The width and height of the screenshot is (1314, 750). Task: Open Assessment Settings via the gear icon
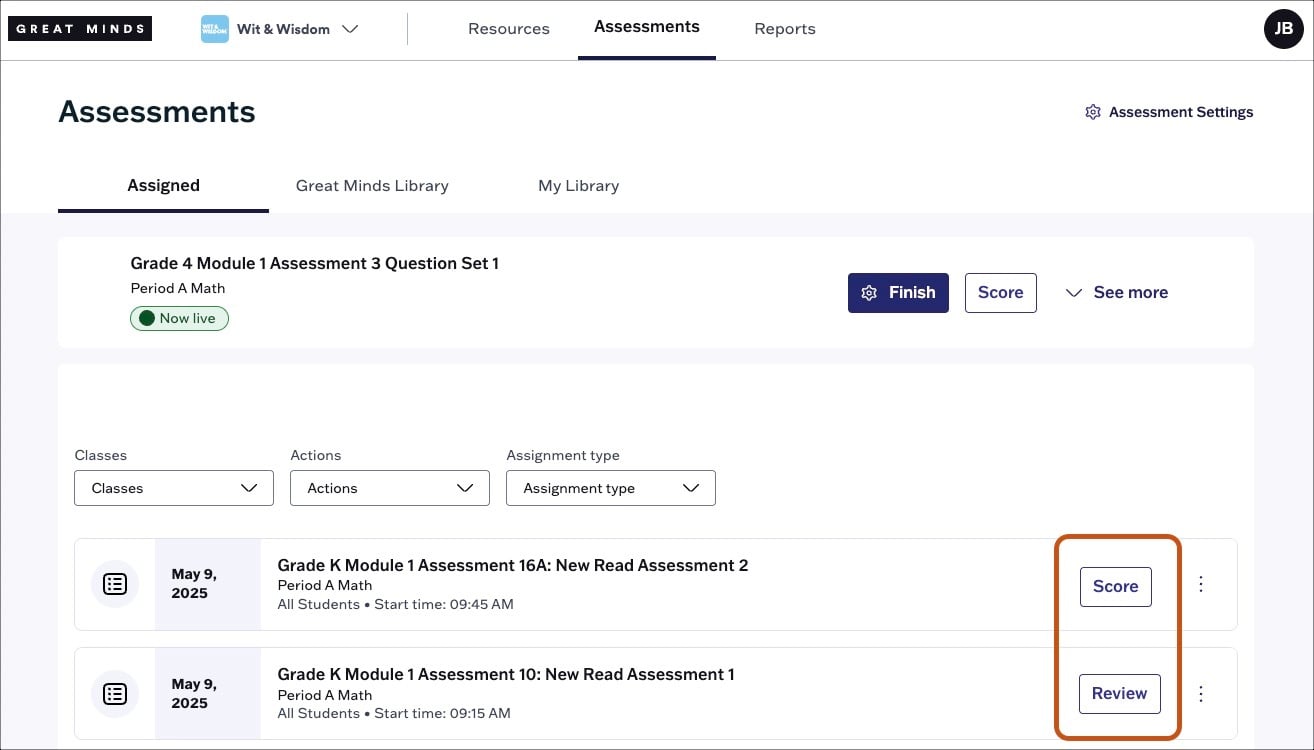(x=1093, y=111)
